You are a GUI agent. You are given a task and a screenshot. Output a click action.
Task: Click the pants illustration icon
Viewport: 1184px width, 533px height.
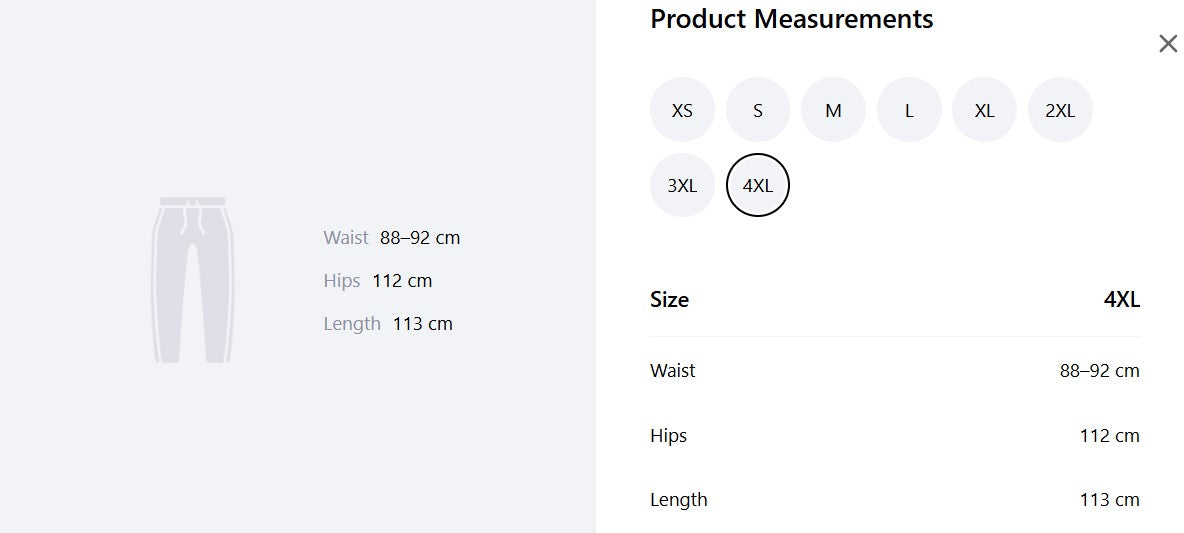pyautogui.click(x=193, y=280)
